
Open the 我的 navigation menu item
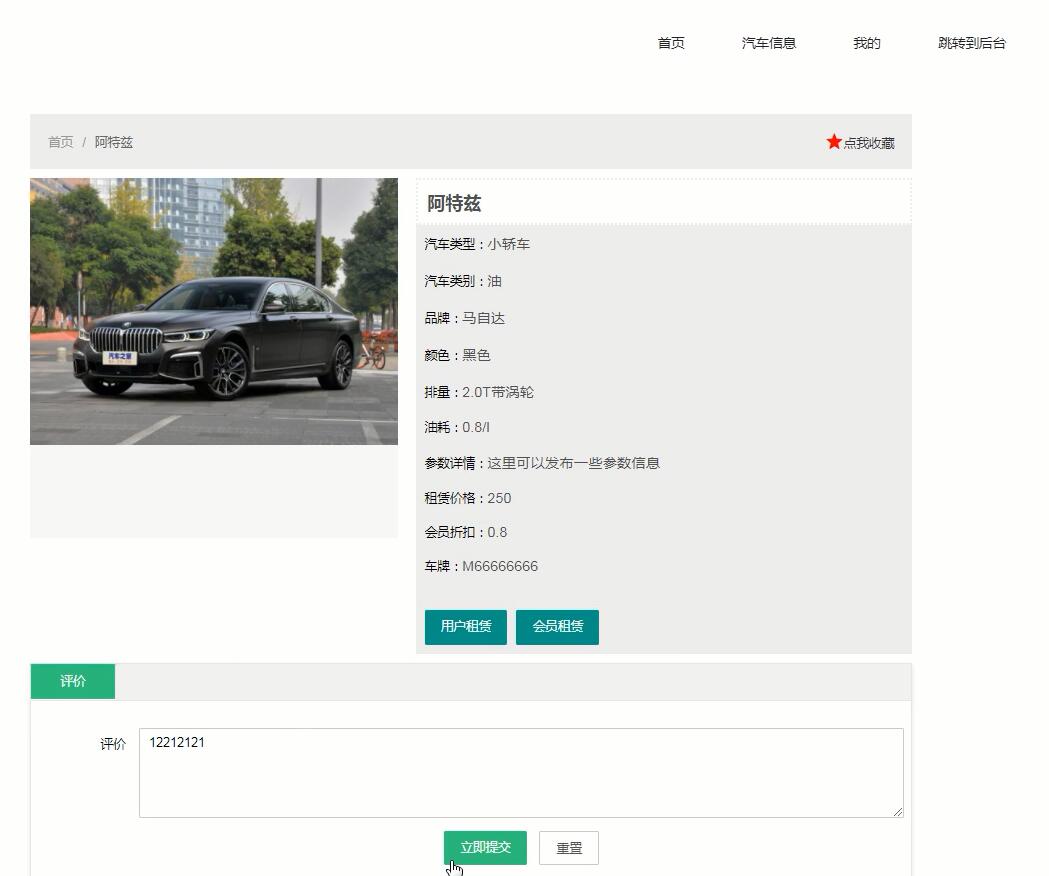point(866,43)
